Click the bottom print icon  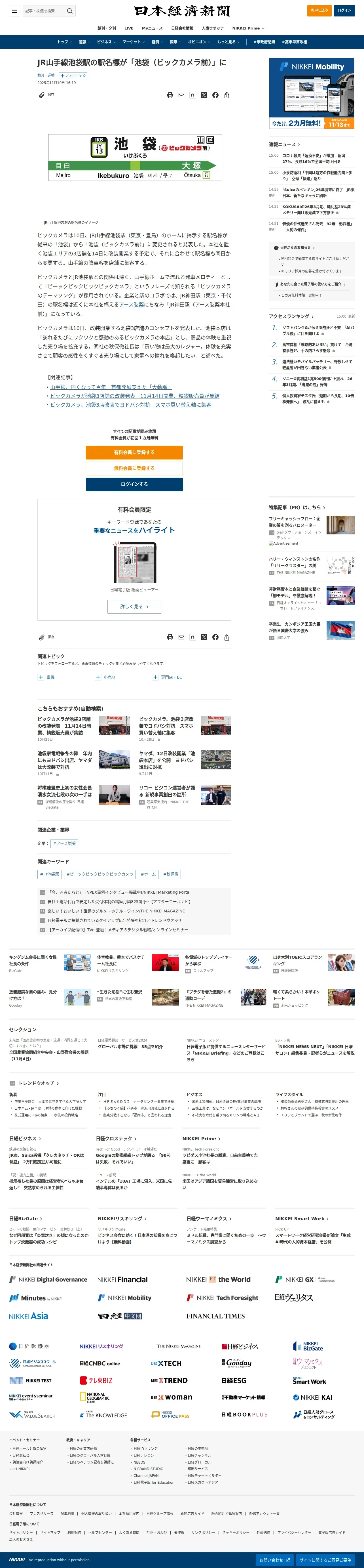[170, 637]
